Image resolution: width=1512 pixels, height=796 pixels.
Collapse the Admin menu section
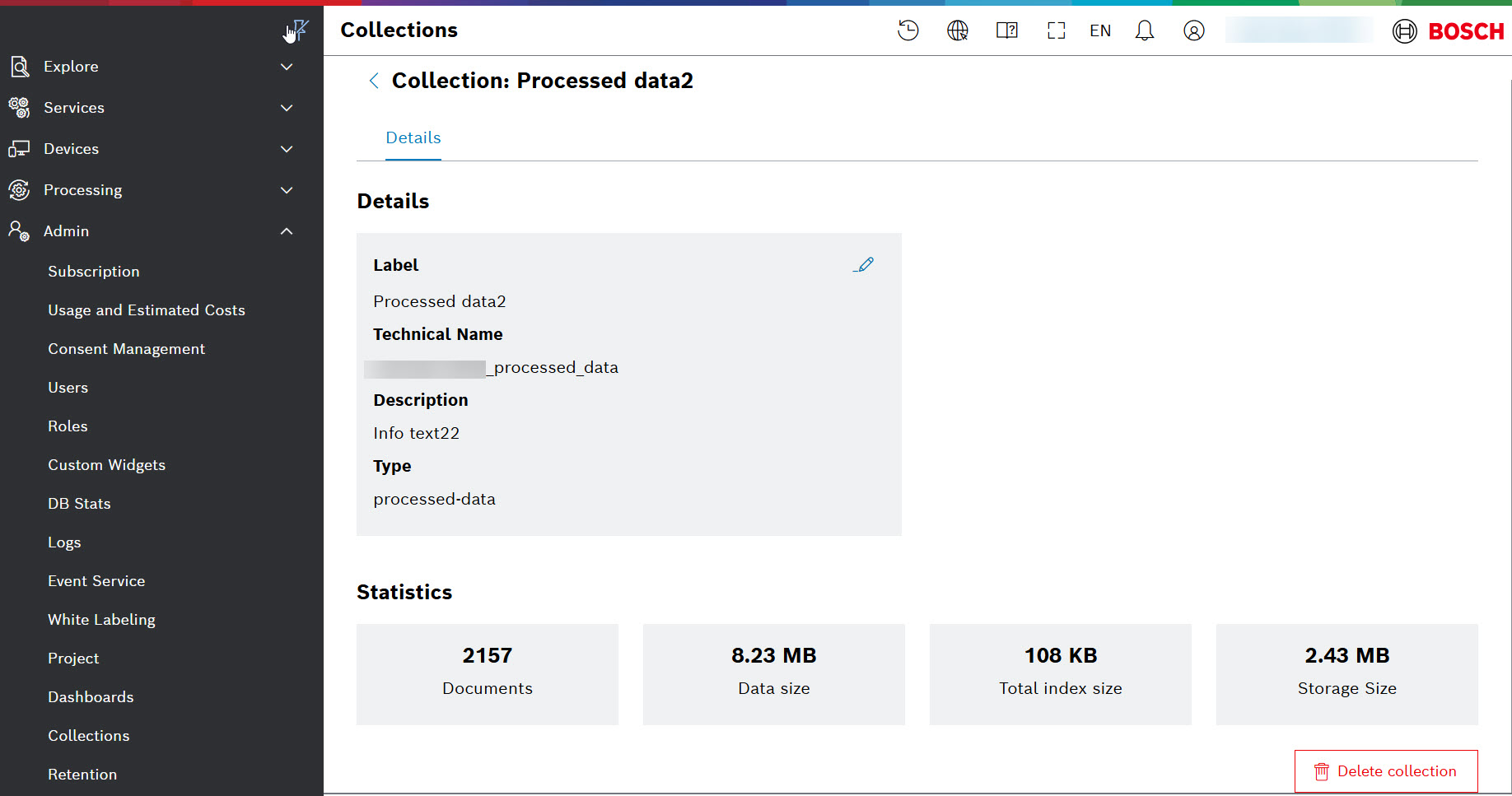[152, 231]
